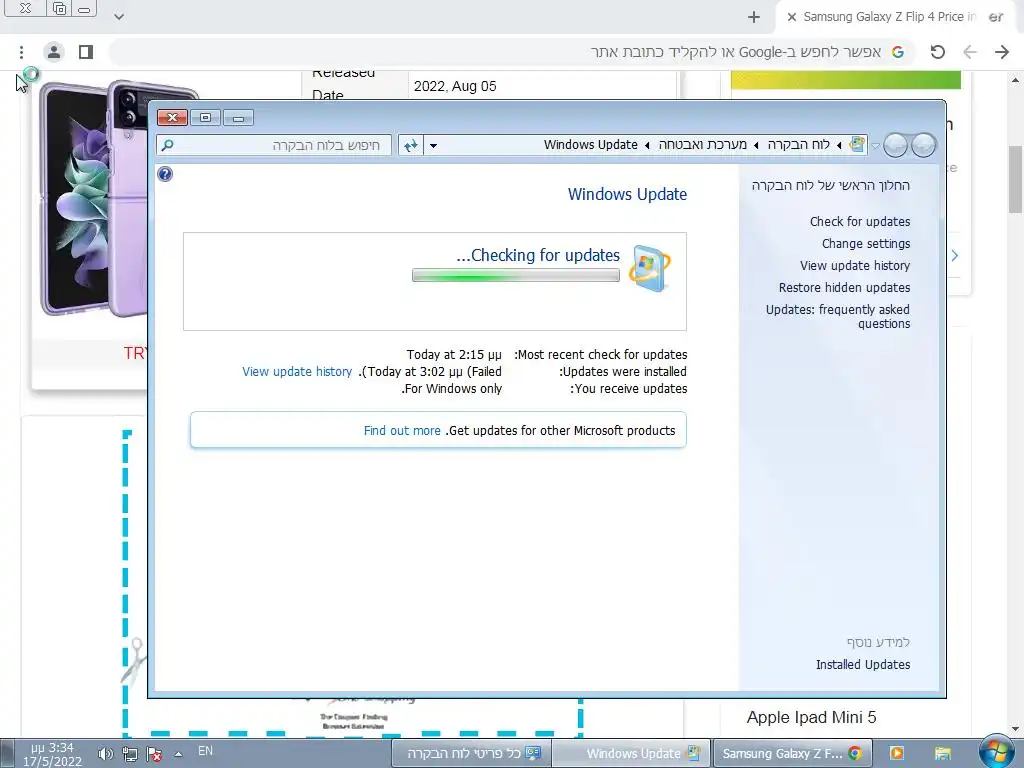Open the address bar history dropdown arrow

pos(433,145)
